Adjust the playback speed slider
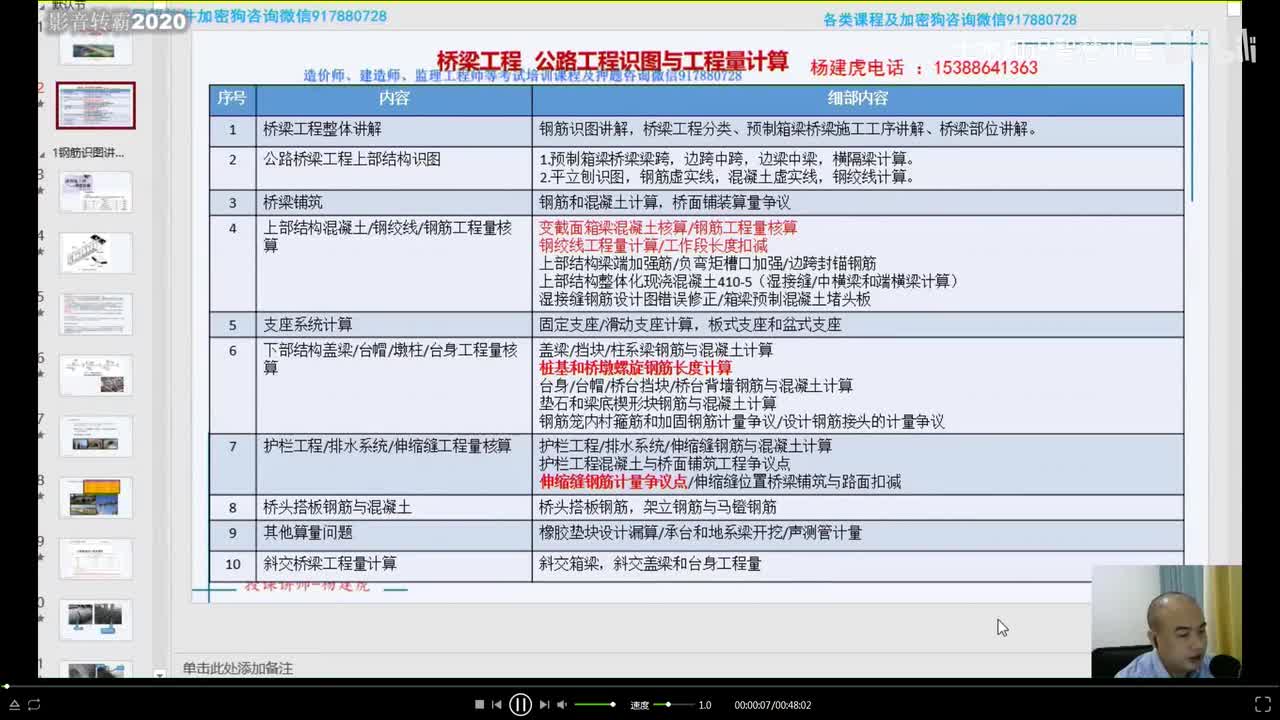Viewport: 1280px width, 720px height. (672, 705)
